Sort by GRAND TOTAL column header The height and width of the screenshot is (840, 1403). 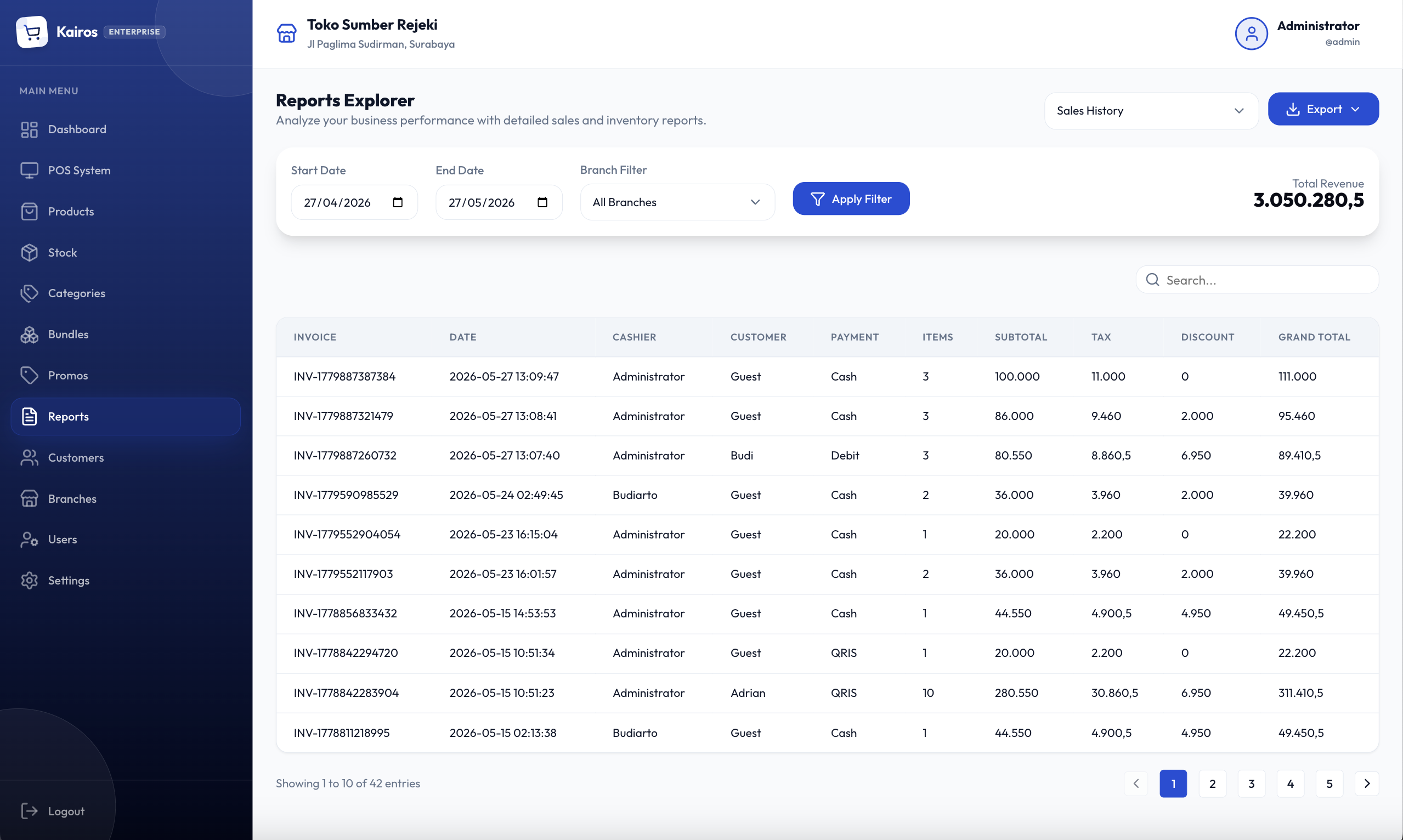click(1314, 337)
